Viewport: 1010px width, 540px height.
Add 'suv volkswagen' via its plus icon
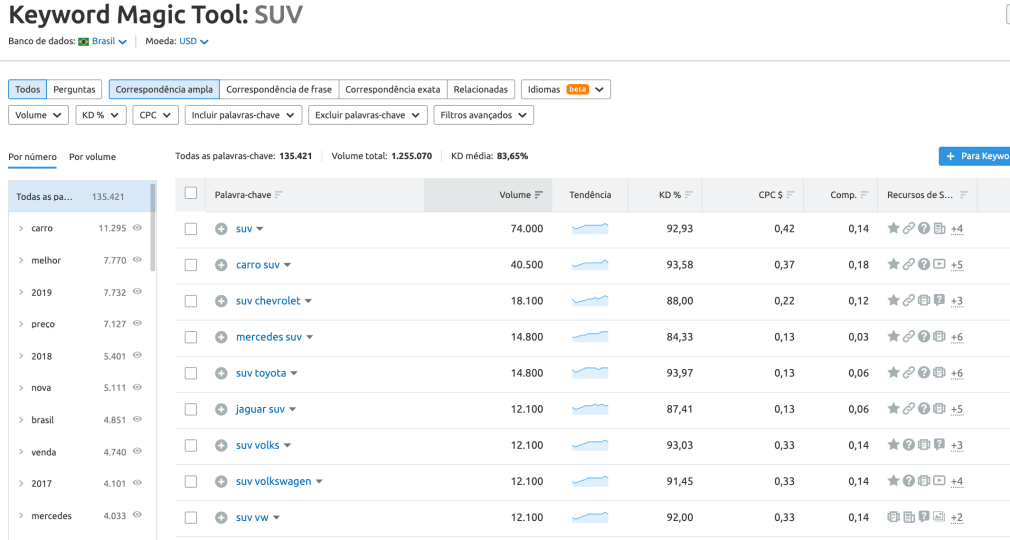(221, 481)
